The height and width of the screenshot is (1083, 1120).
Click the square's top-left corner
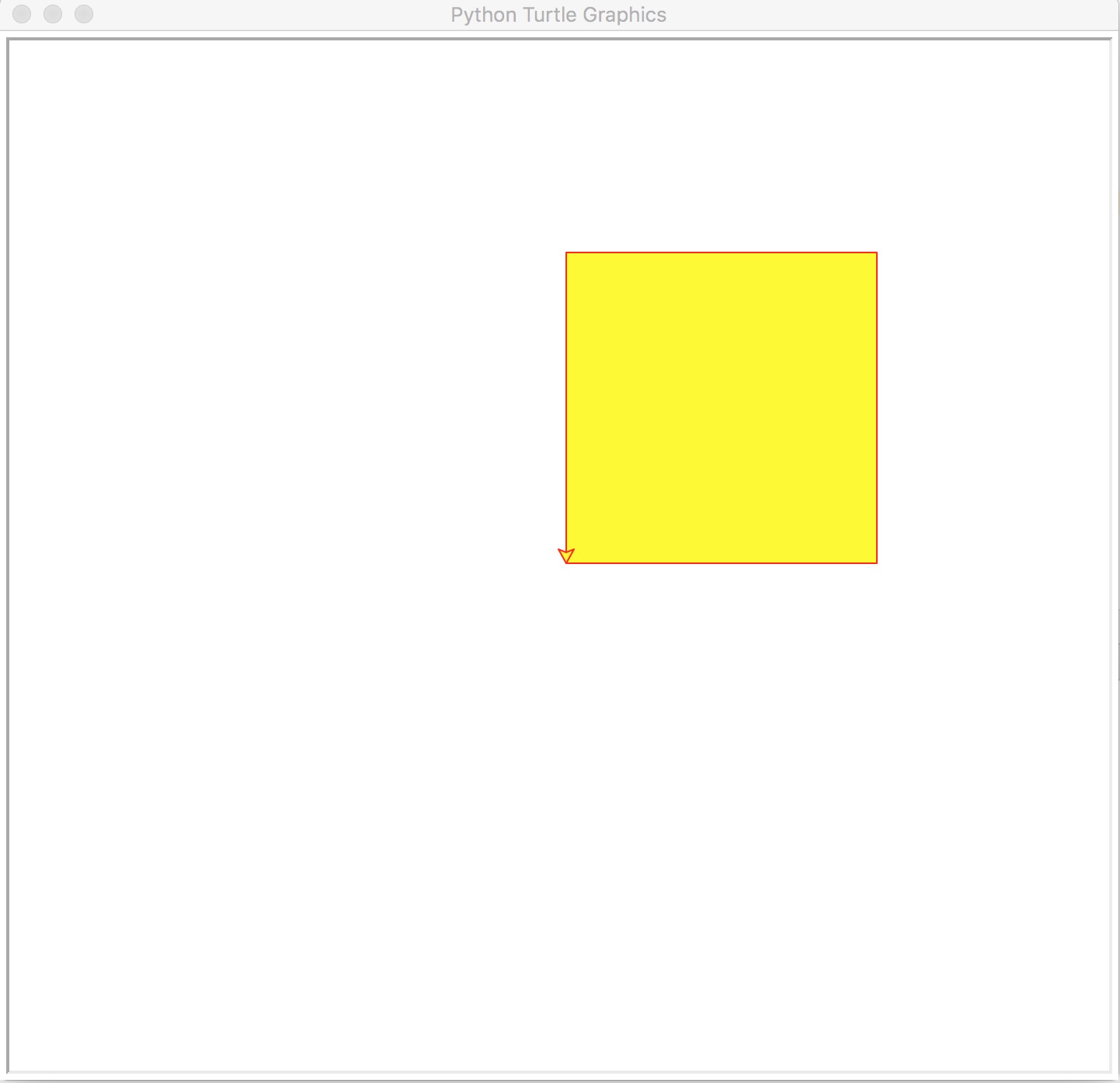(566, 252)
